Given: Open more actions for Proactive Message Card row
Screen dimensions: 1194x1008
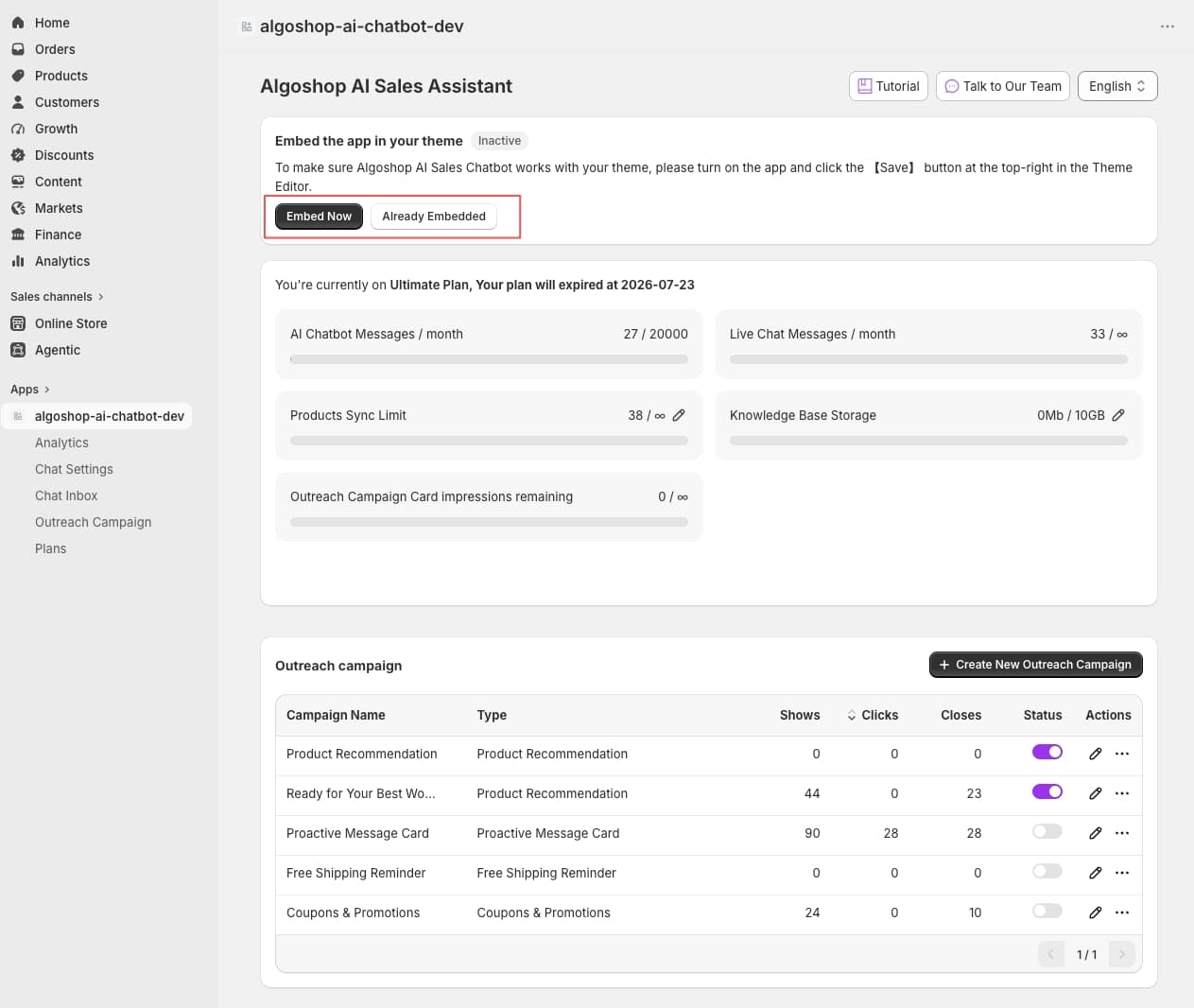Looking at the screenshot, I should pyautogui.click(x=1122, y=833).
